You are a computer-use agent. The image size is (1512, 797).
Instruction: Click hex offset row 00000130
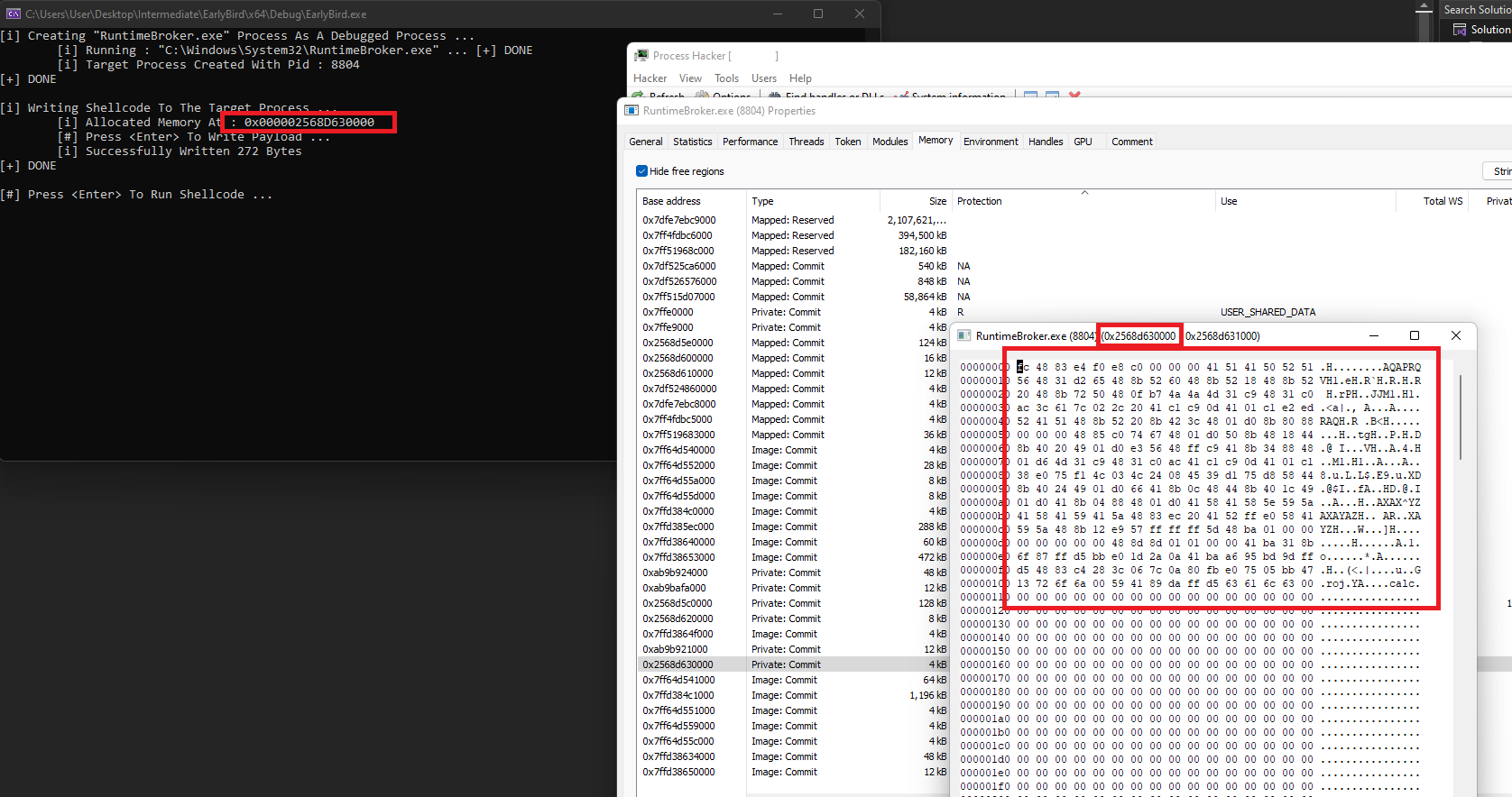[x=1190, y=624]
